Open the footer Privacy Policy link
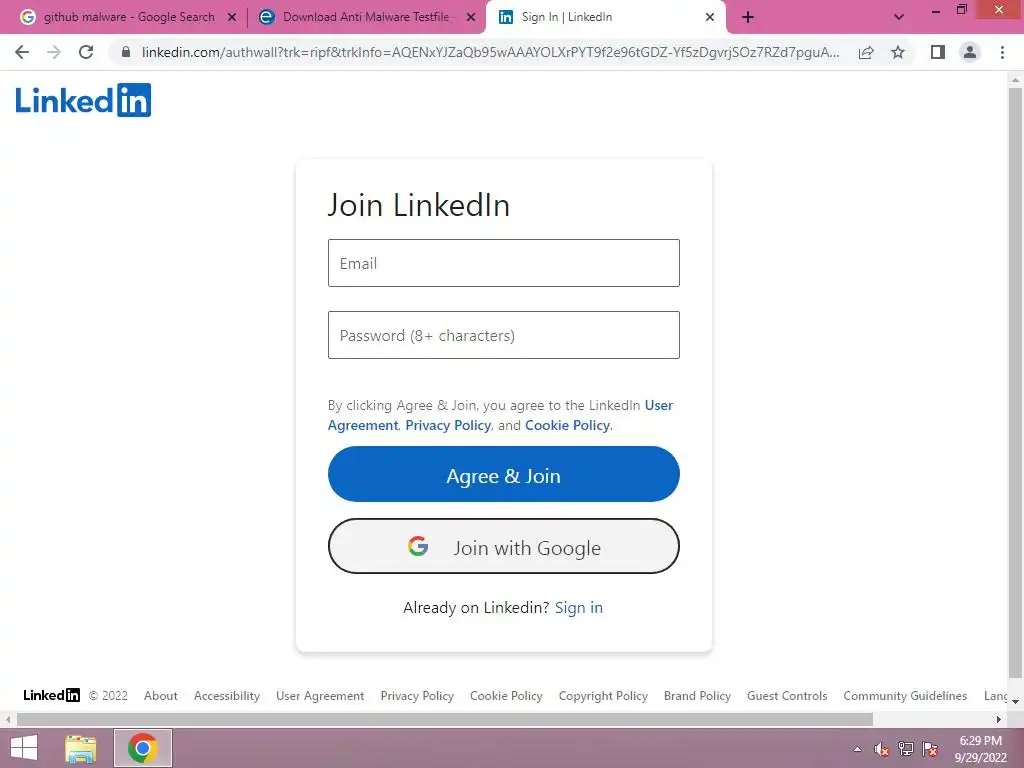 click(417, 696)
